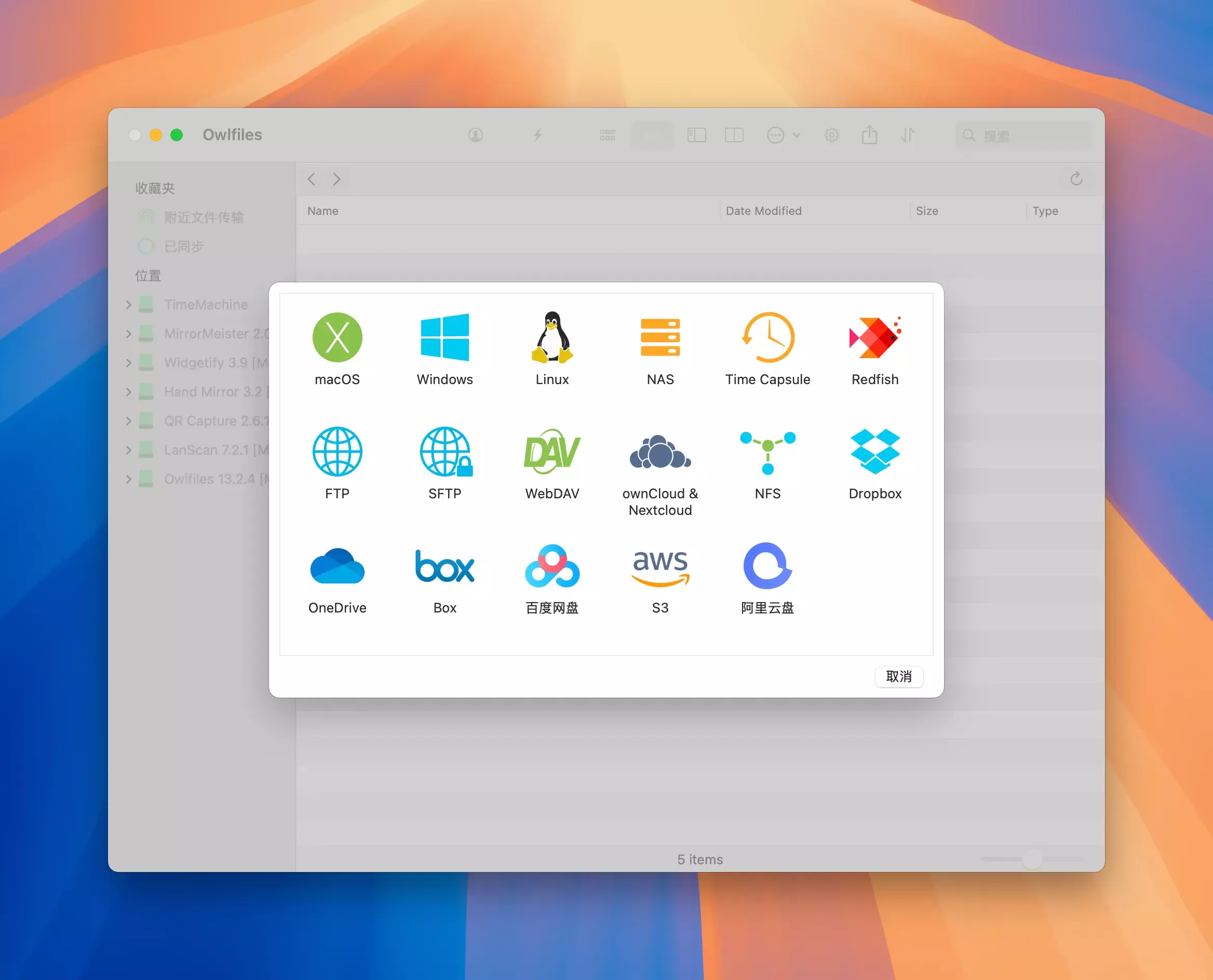
Task: Expand the TimeMachine sidebar item
Action: click(129, 305)
